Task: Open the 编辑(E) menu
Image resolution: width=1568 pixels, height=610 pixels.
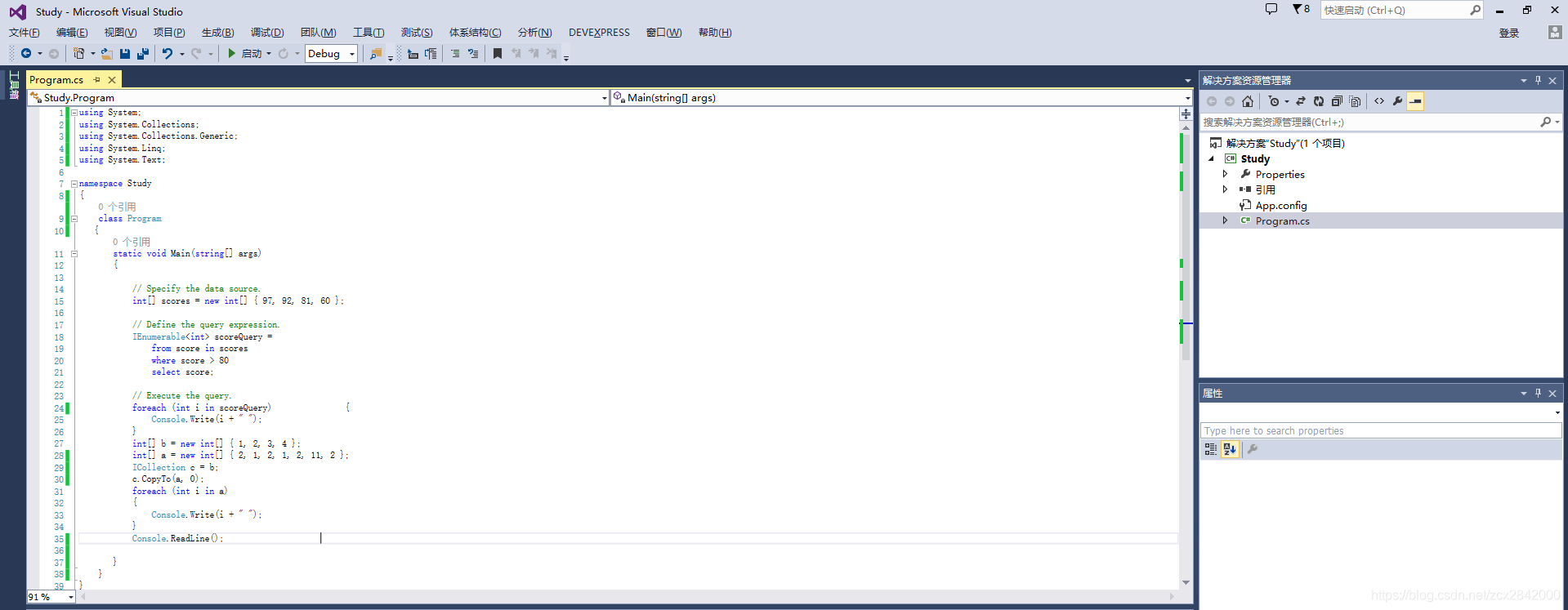Action: tap(72, 33)
